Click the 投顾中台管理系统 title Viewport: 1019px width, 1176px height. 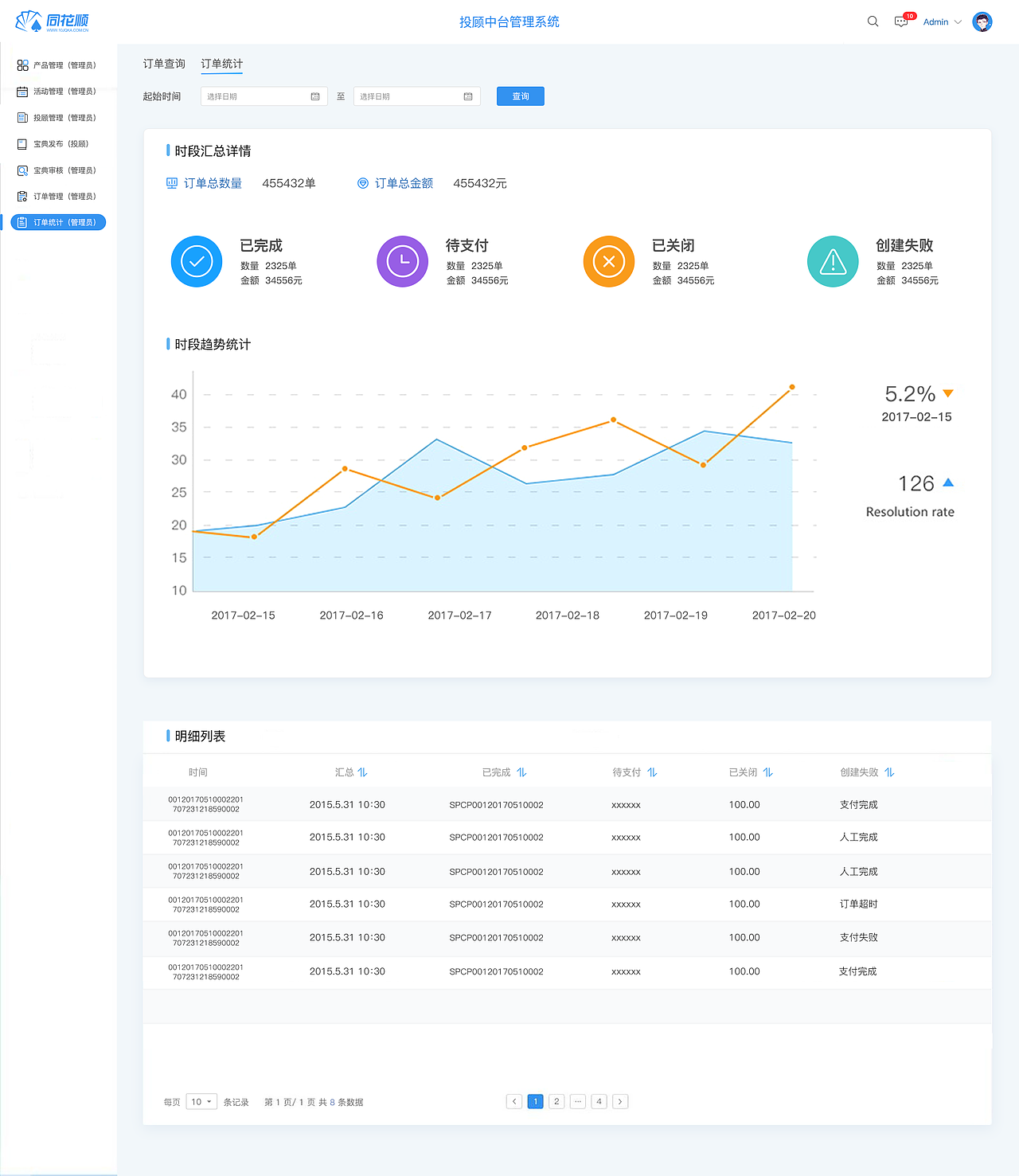509,21
